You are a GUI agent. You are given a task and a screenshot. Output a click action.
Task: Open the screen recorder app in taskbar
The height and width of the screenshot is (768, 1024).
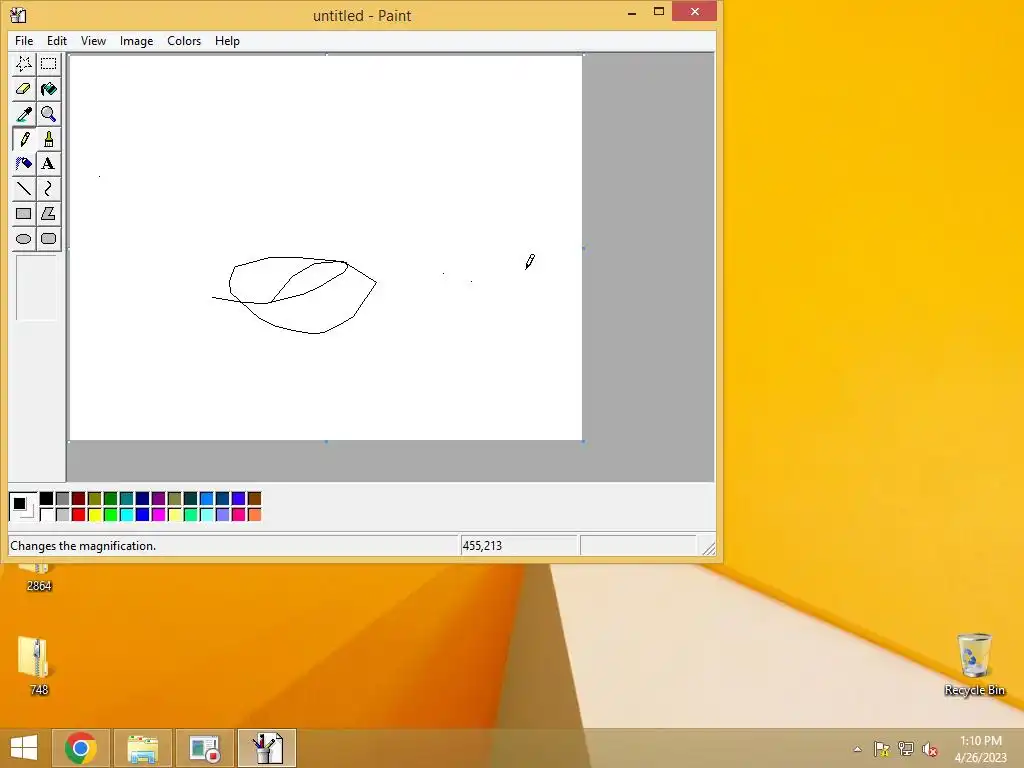tap(204, 748)
